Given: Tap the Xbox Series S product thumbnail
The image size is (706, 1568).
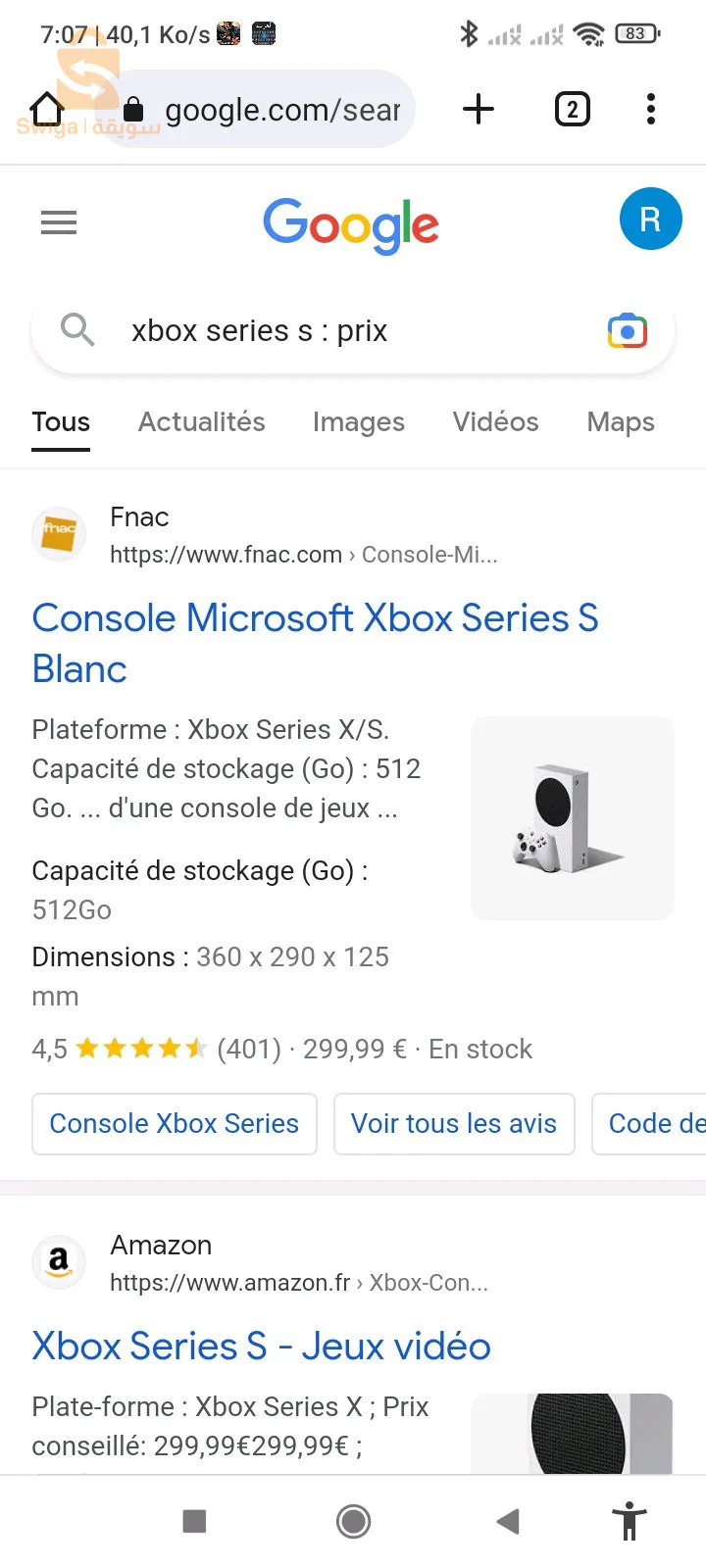Looking at the screenshot, I should 573,818.
